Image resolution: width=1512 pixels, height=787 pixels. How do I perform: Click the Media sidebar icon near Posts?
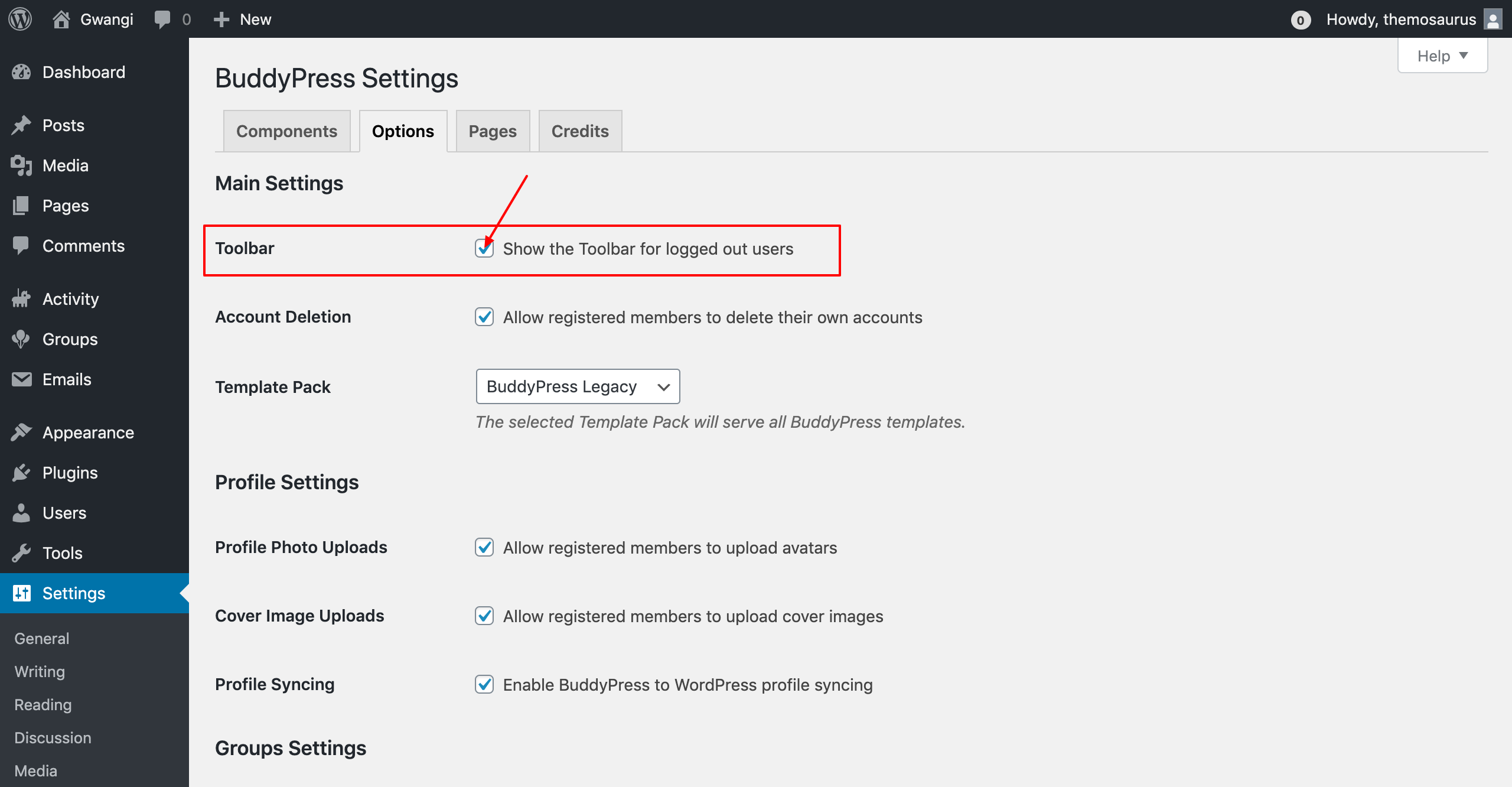point(21,165)
